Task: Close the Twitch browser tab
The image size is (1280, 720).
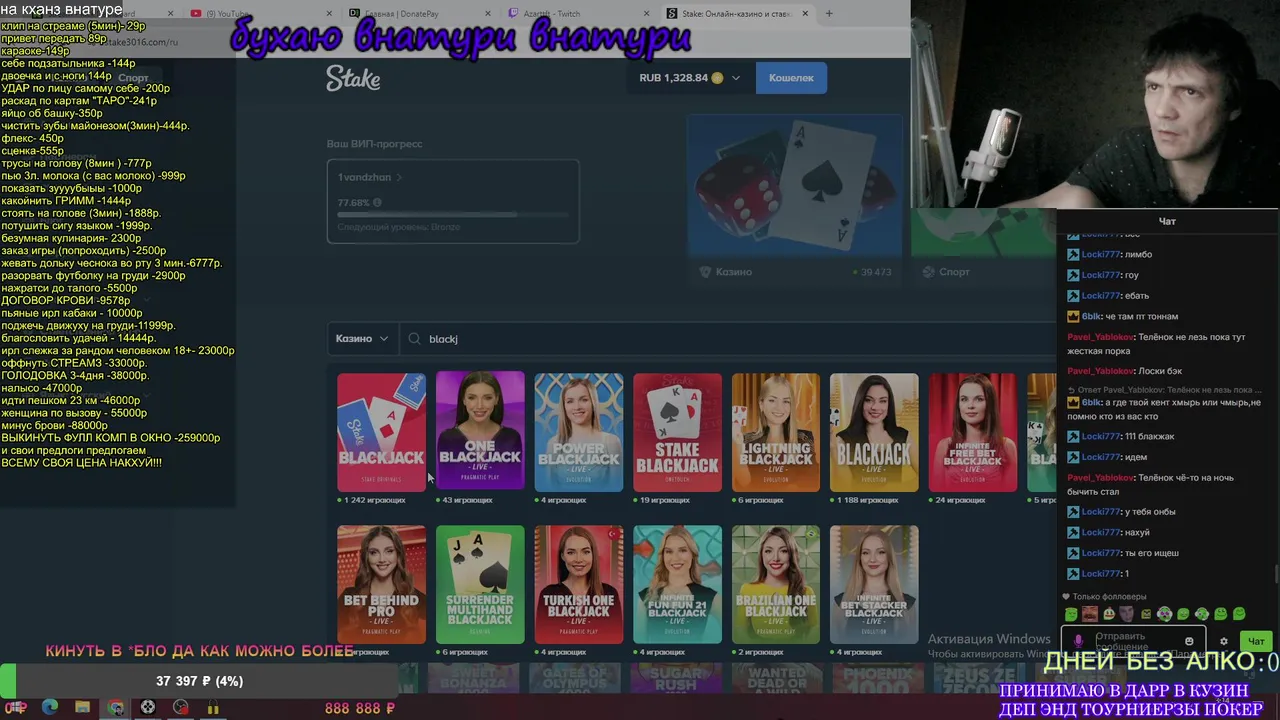Action: click(x=645, y=14)
